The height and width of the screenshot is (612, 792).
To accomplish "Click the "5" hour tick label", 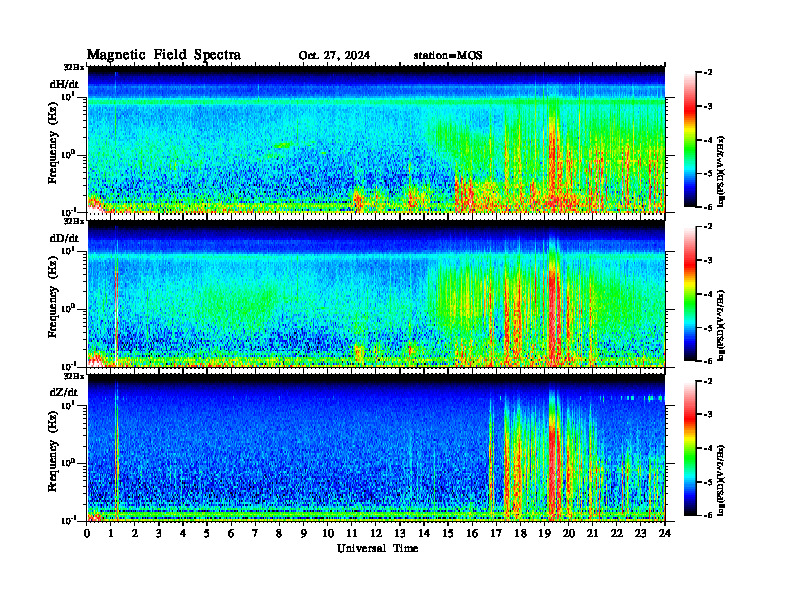I will pyautogui.click(x=207, y=533).
